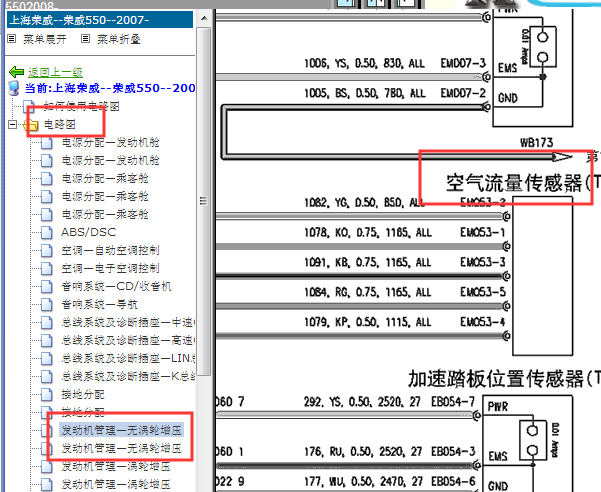Open the ABS/DSC diagram
Image resolution: width=601 pixels, height=492 pixels.
point(88,232)
